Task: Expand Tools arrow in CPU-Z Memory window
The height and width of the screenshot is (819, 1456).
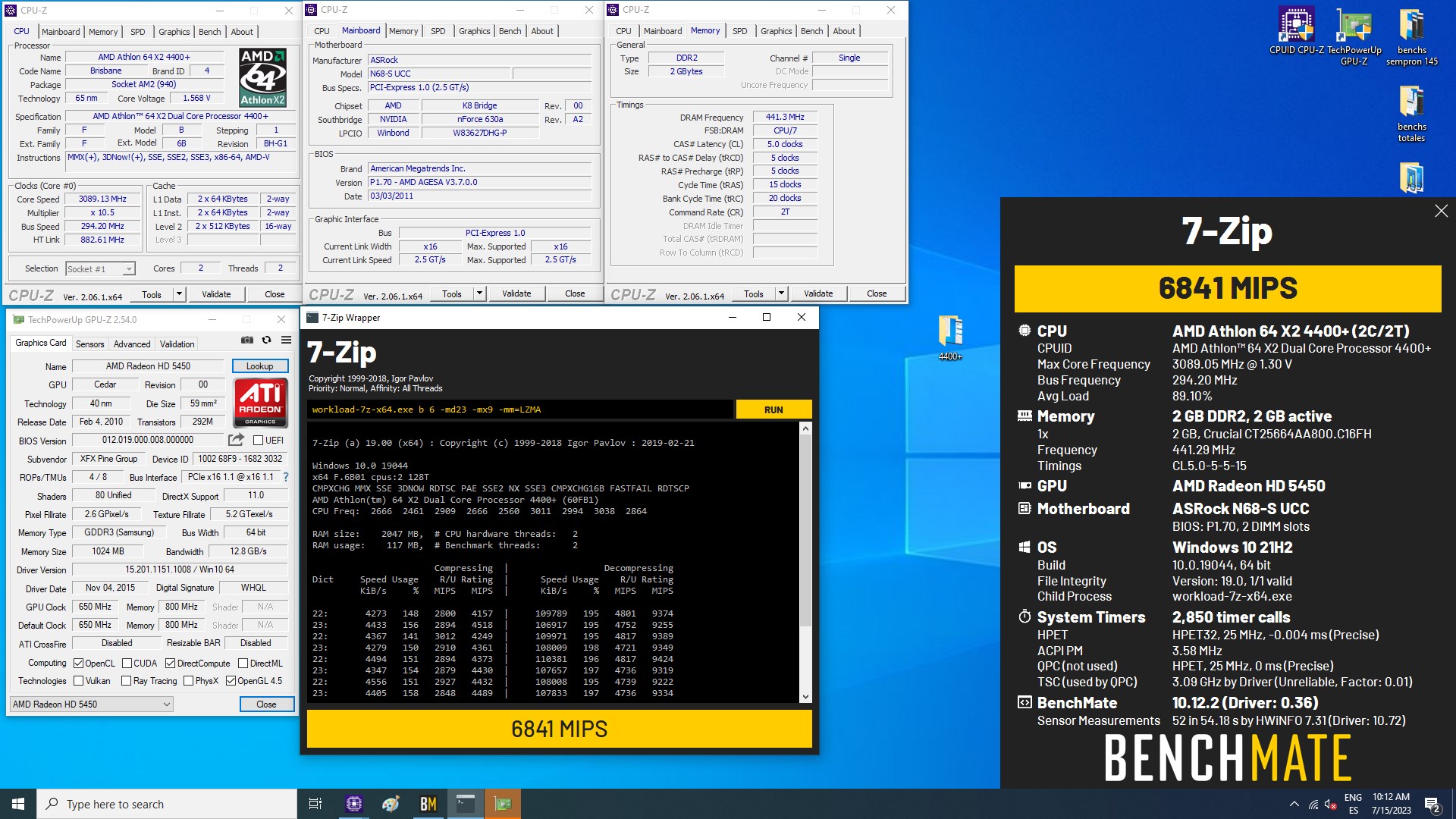Action: (781, 293)
